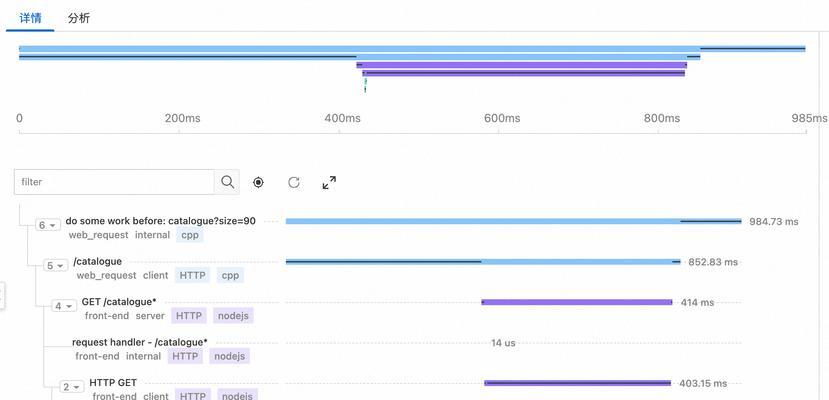This screenshot has height=400, width=829.
Task: Collapse the HTTP GET node labeled 2
Action: 72,387
